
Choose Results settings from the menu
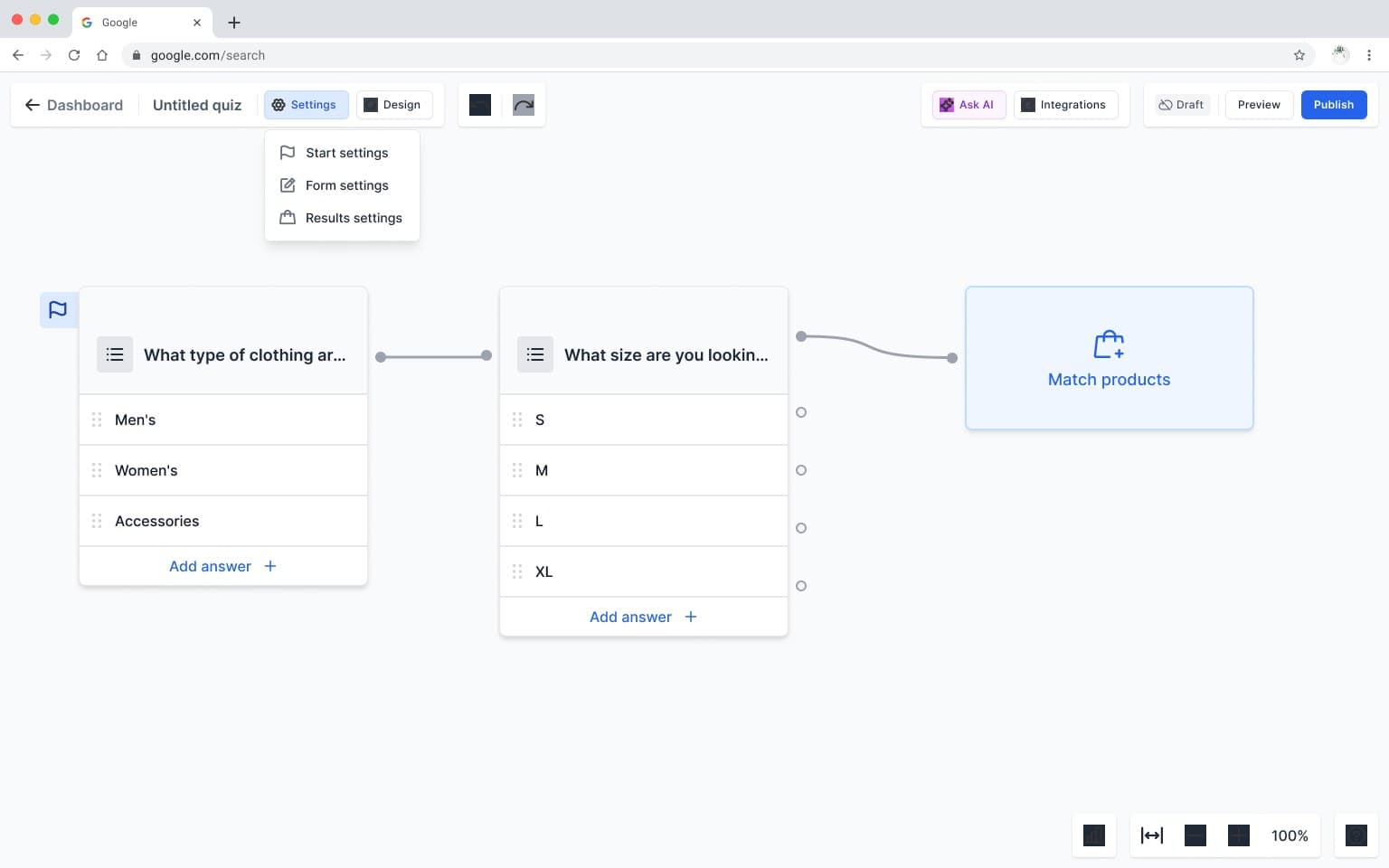point(342,218)
